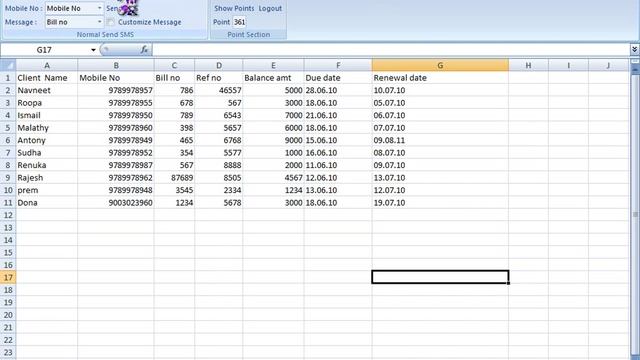
Task: Select row 1 header
Action: coord(8,78)
